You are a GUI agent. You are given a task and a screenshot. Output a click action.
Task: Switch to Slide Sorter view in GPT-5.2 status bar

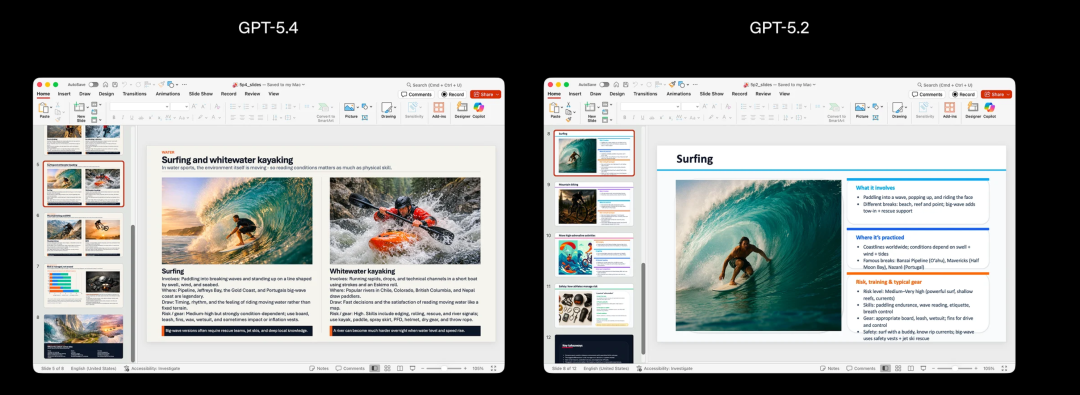(897, 368)
